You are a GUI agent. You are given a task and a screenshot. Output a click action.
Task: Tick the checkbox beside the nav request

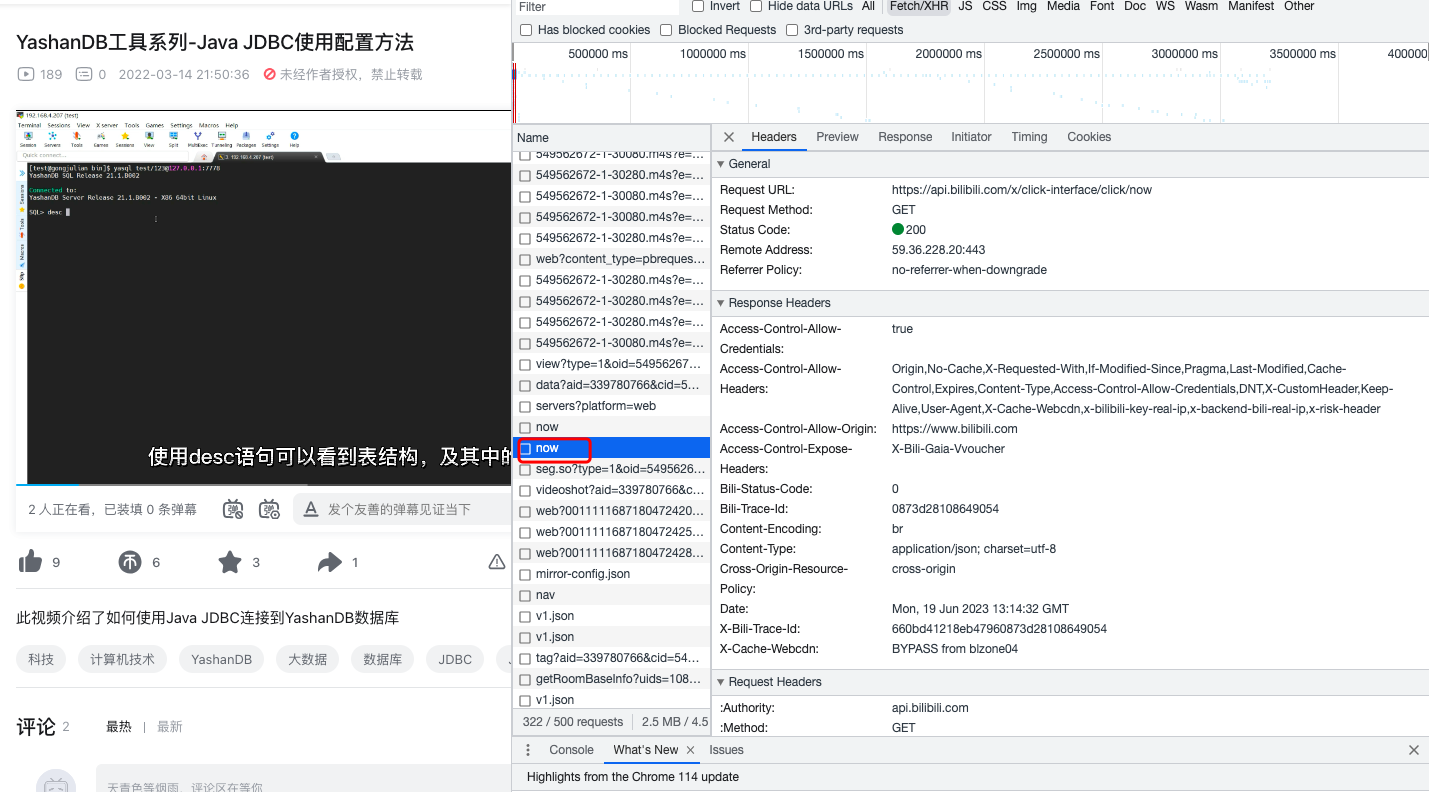point(526,595)
